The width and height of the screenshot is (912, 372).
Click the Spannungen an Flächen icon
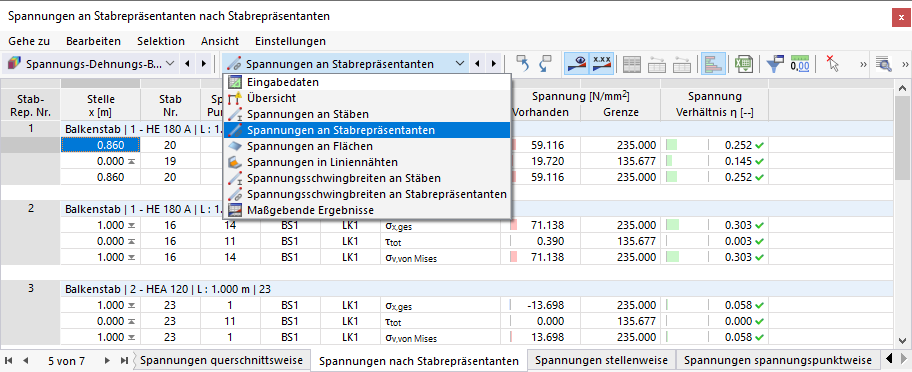(234, 146)
